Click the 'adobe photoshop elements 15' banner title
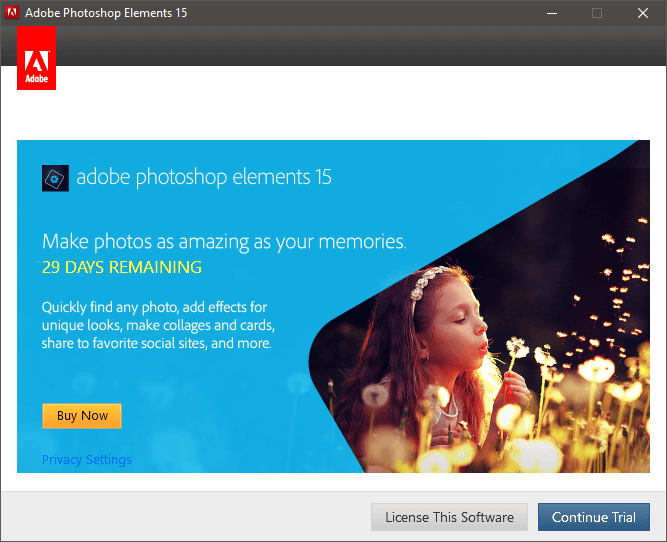667x542 pixels. 204,177
